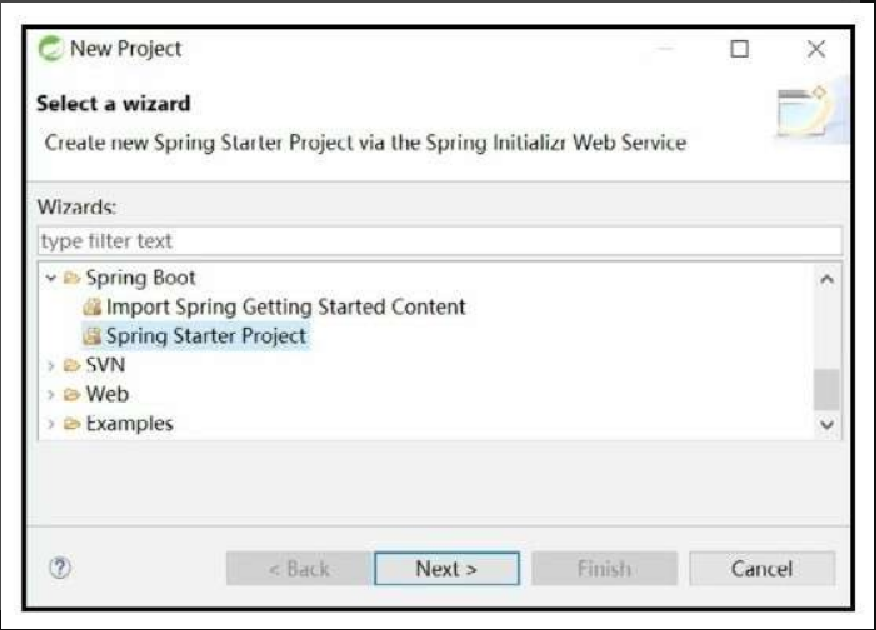Open help with the question mark icon
This screenshot has width=876, height=630.
pos(60,568)
